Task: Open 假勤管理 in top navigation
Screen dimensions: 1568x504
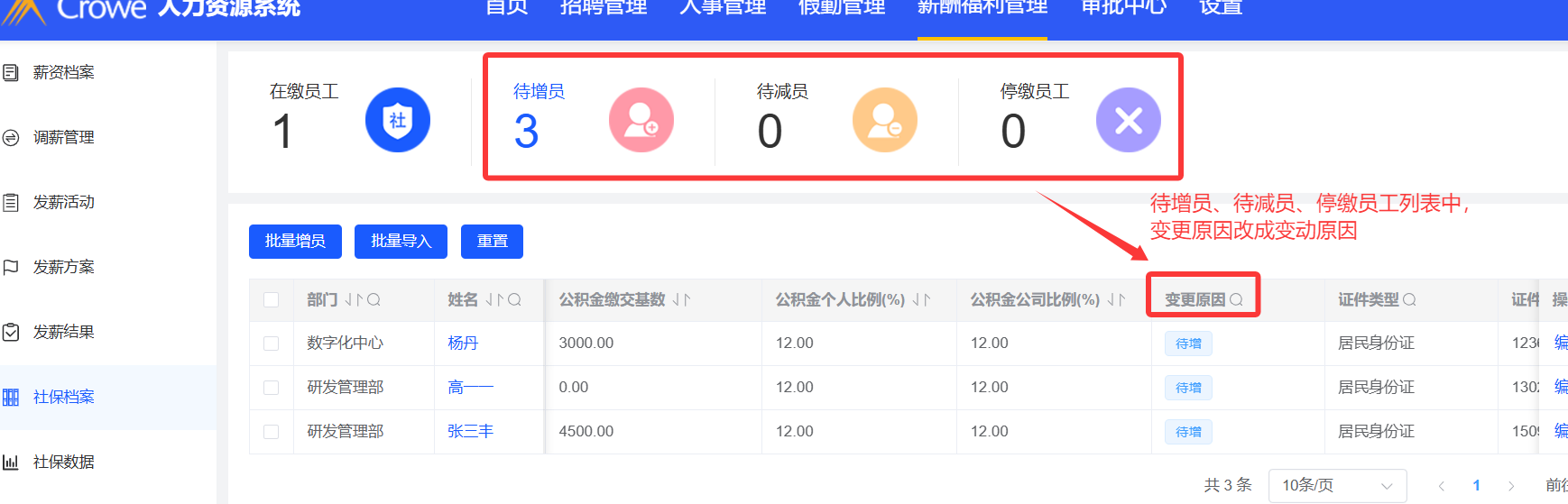Action: pyautogui.click(x=842, y=7)
